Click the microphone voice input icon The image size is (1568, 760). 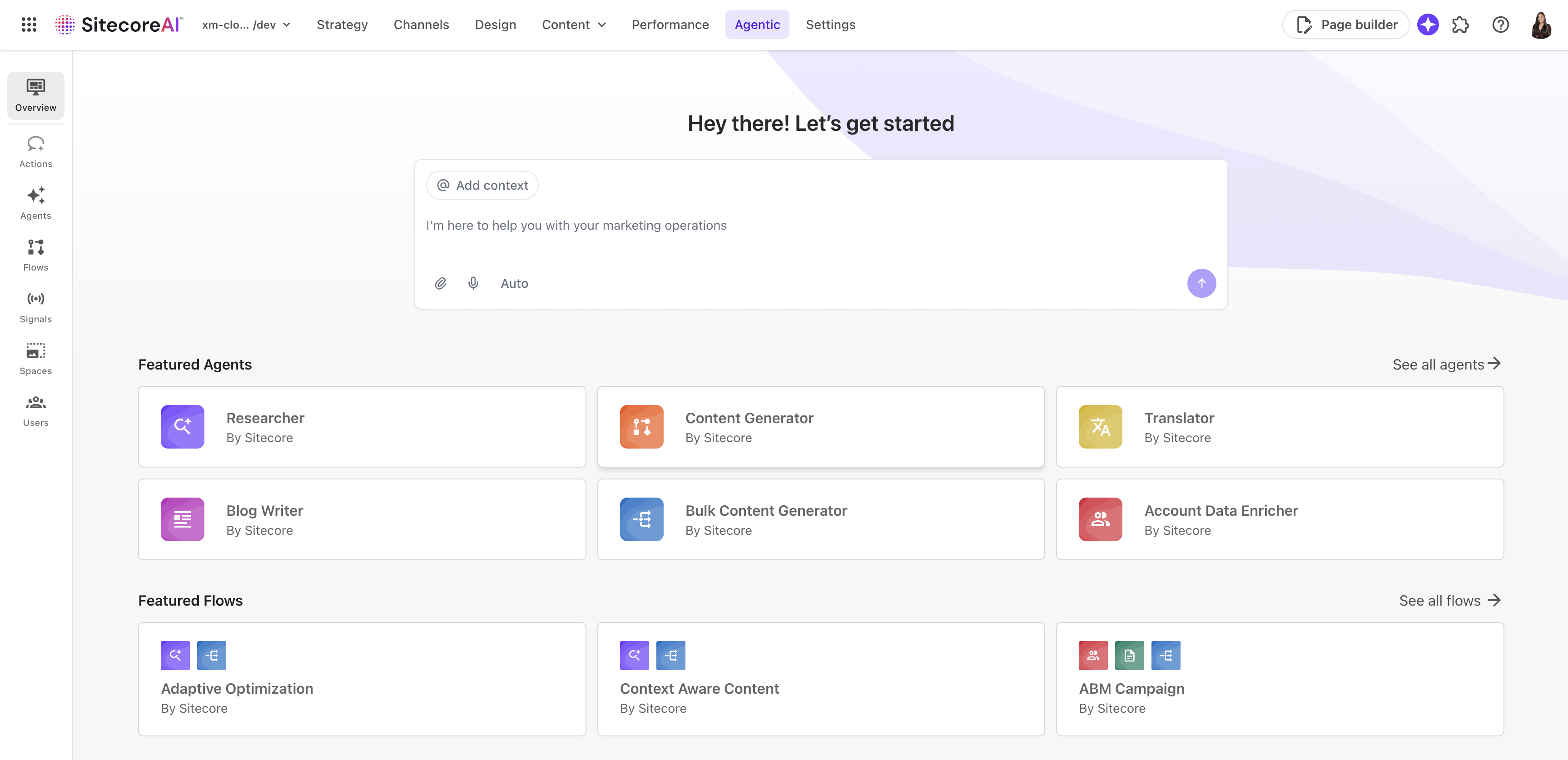click(x=473, y=283)
